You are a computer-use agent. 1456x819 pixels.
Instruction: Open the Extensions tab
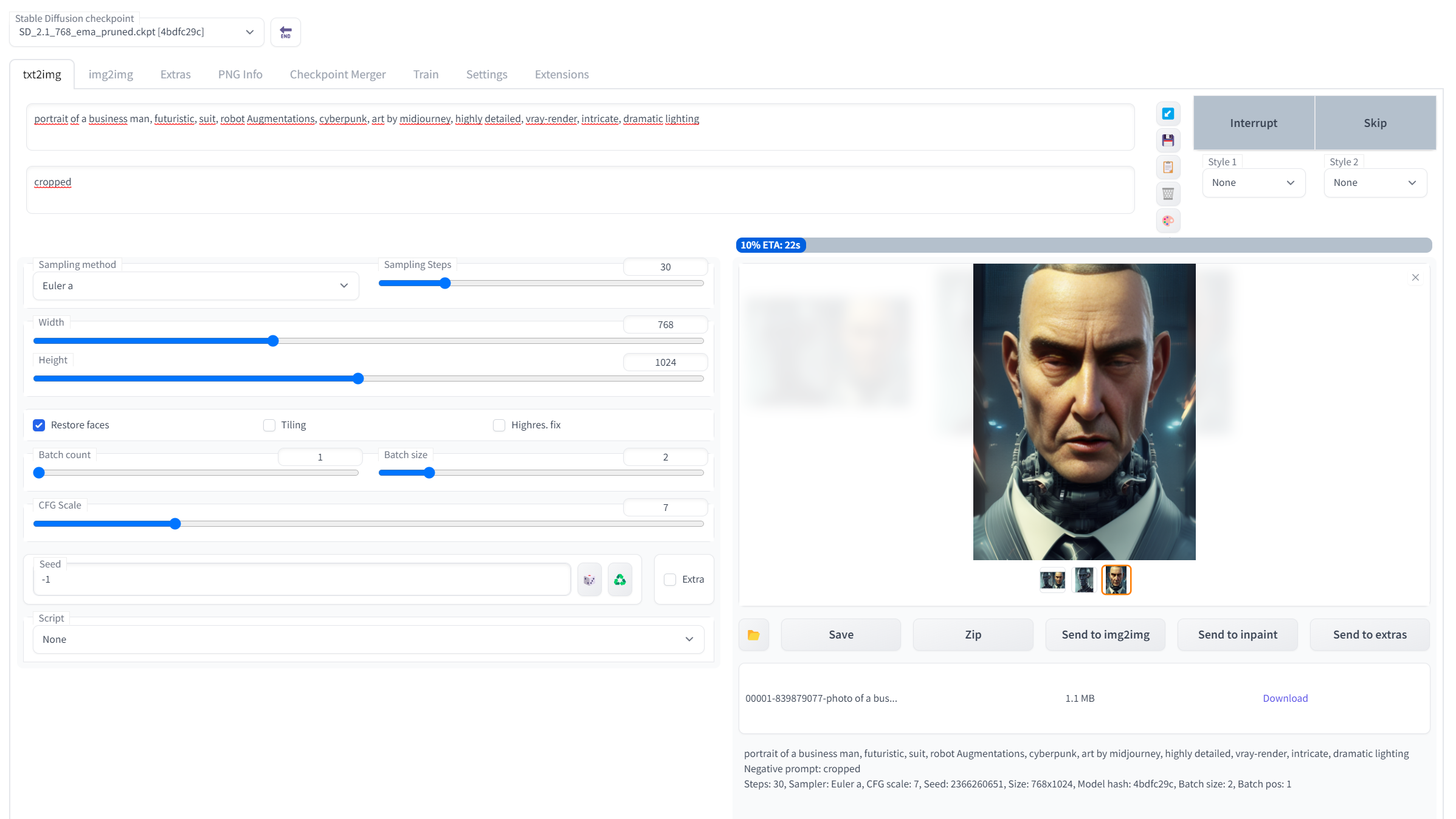[x=561, y=75]
